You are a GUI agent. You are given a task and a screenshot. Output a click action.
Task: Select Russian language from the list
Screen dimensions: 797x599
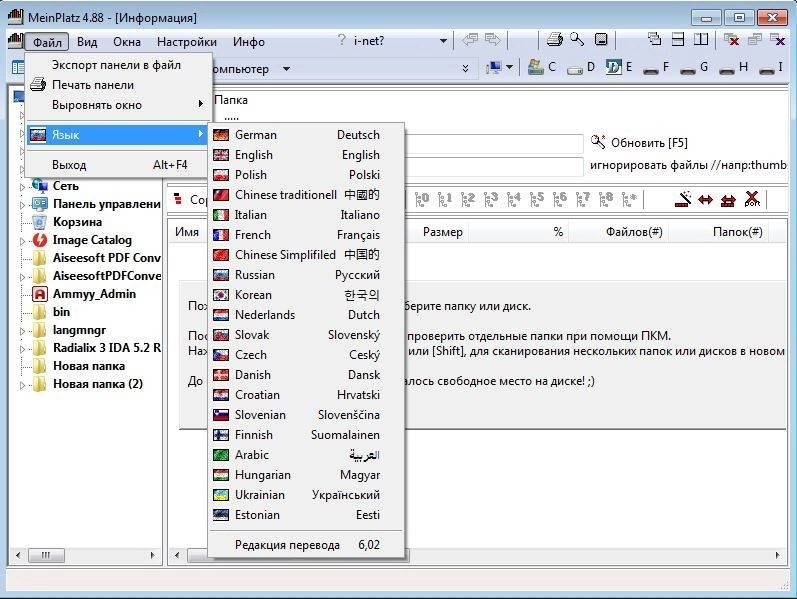click(306, 275)
